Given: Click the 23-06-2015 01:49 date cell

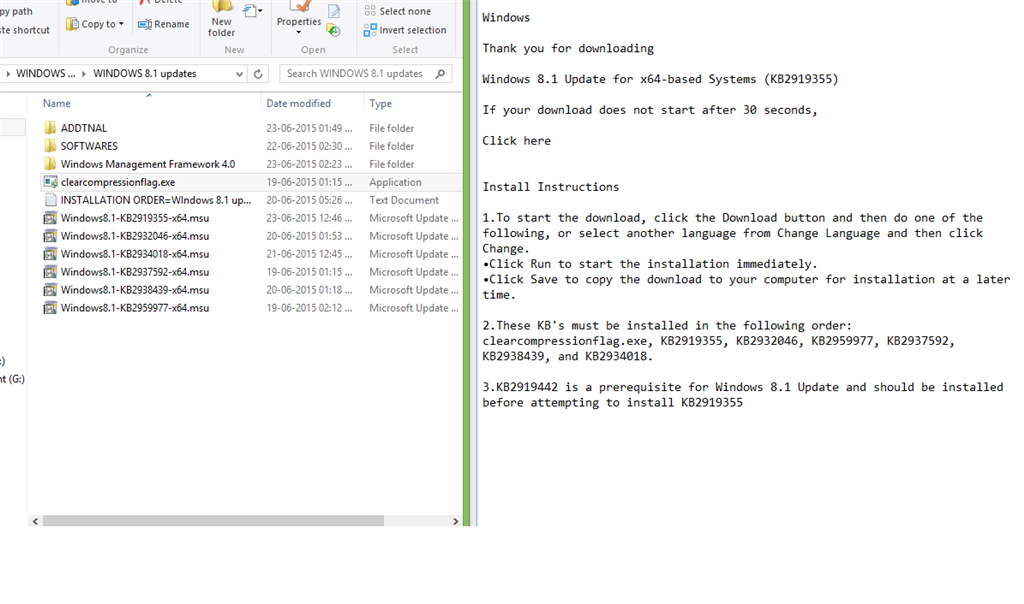Looking at the screenshot, I should click(309, 128).
